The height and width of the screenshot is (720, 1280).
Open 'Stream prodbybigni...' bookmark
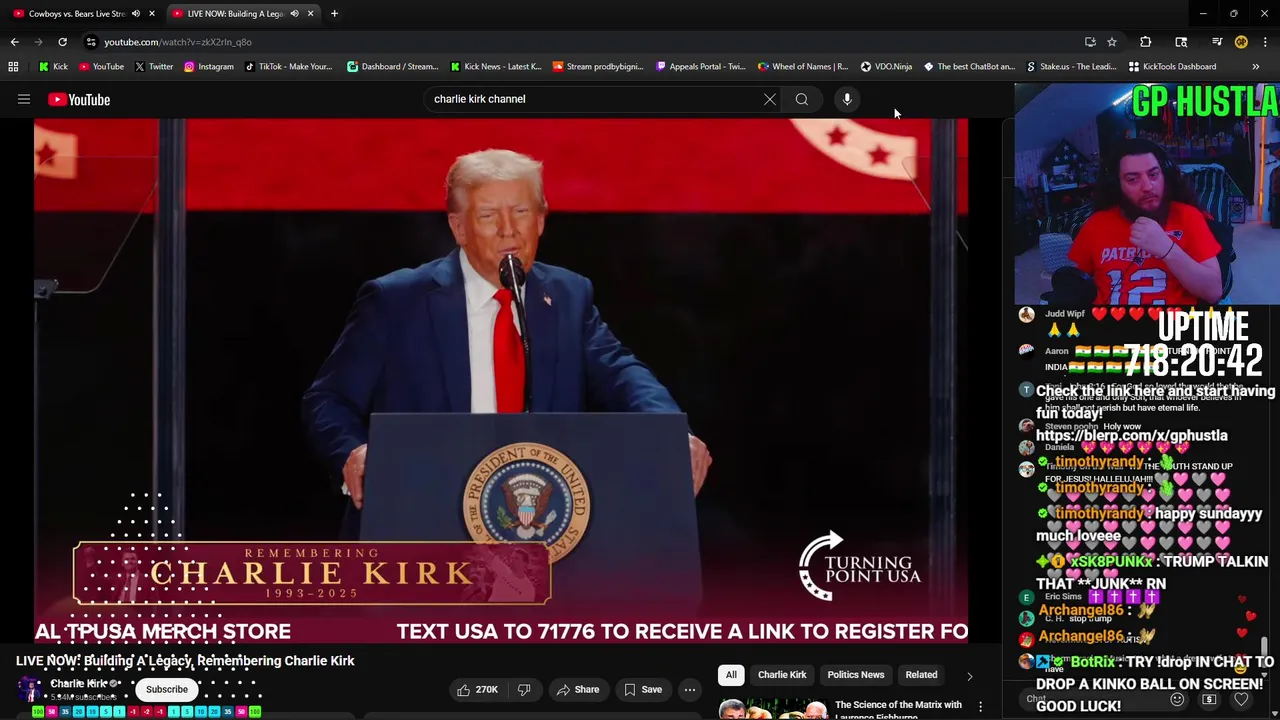(x=598, y=66)
